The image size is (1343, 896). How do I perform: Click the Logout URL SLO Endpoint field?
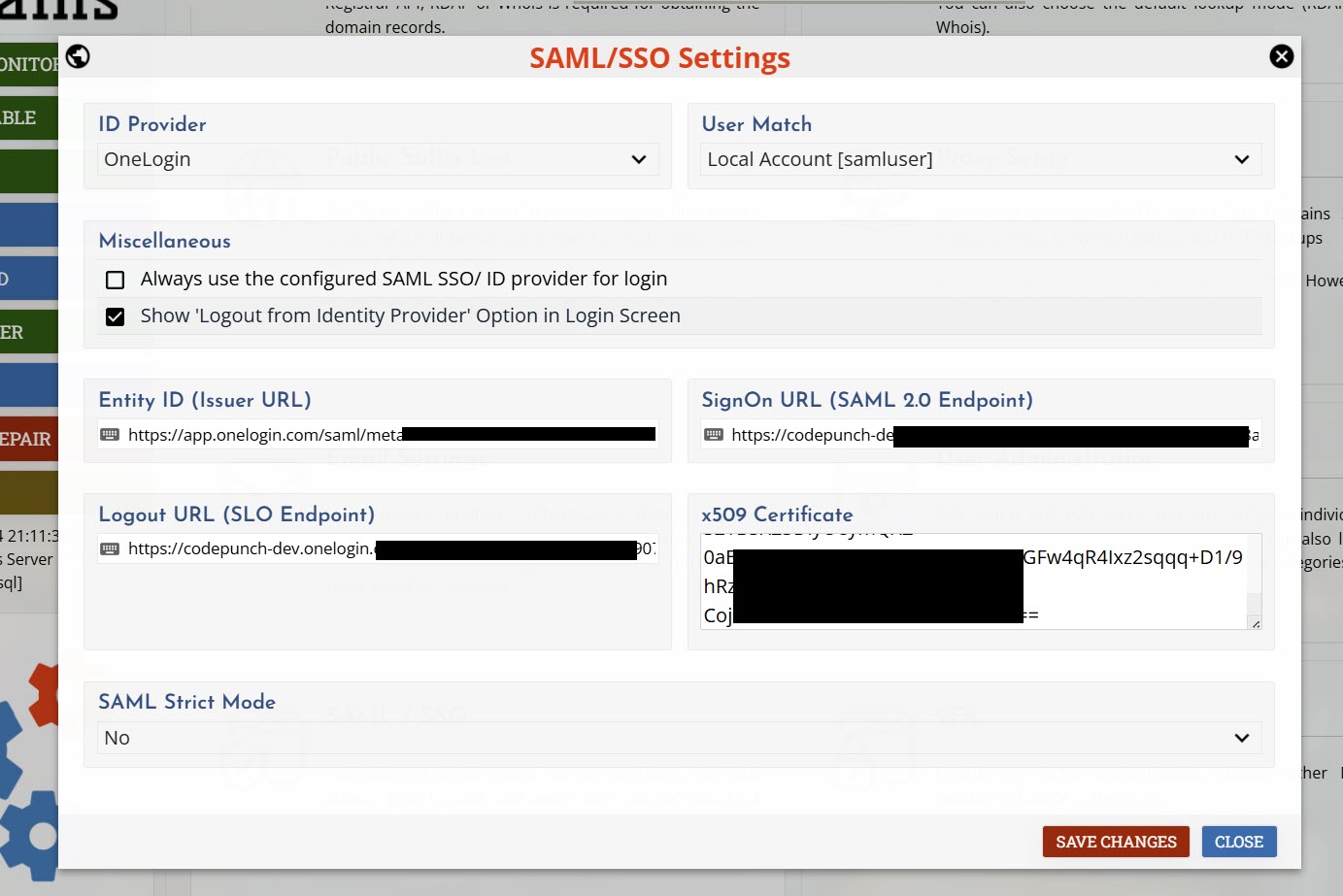(378, 548)
